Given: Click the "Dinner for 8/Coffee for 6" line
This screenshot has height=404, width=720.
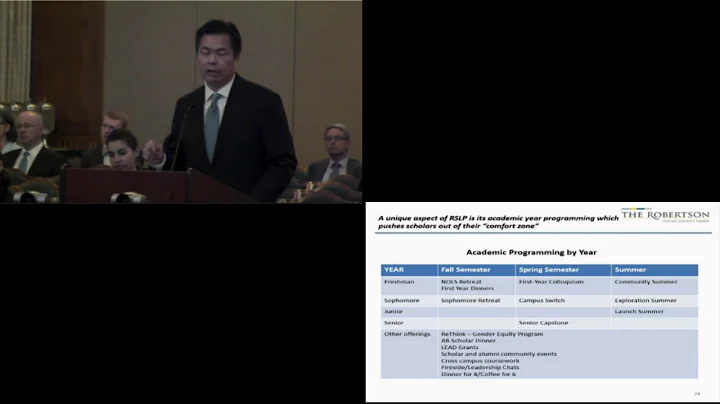Looking at the screenshot, I should click(478, 374).
